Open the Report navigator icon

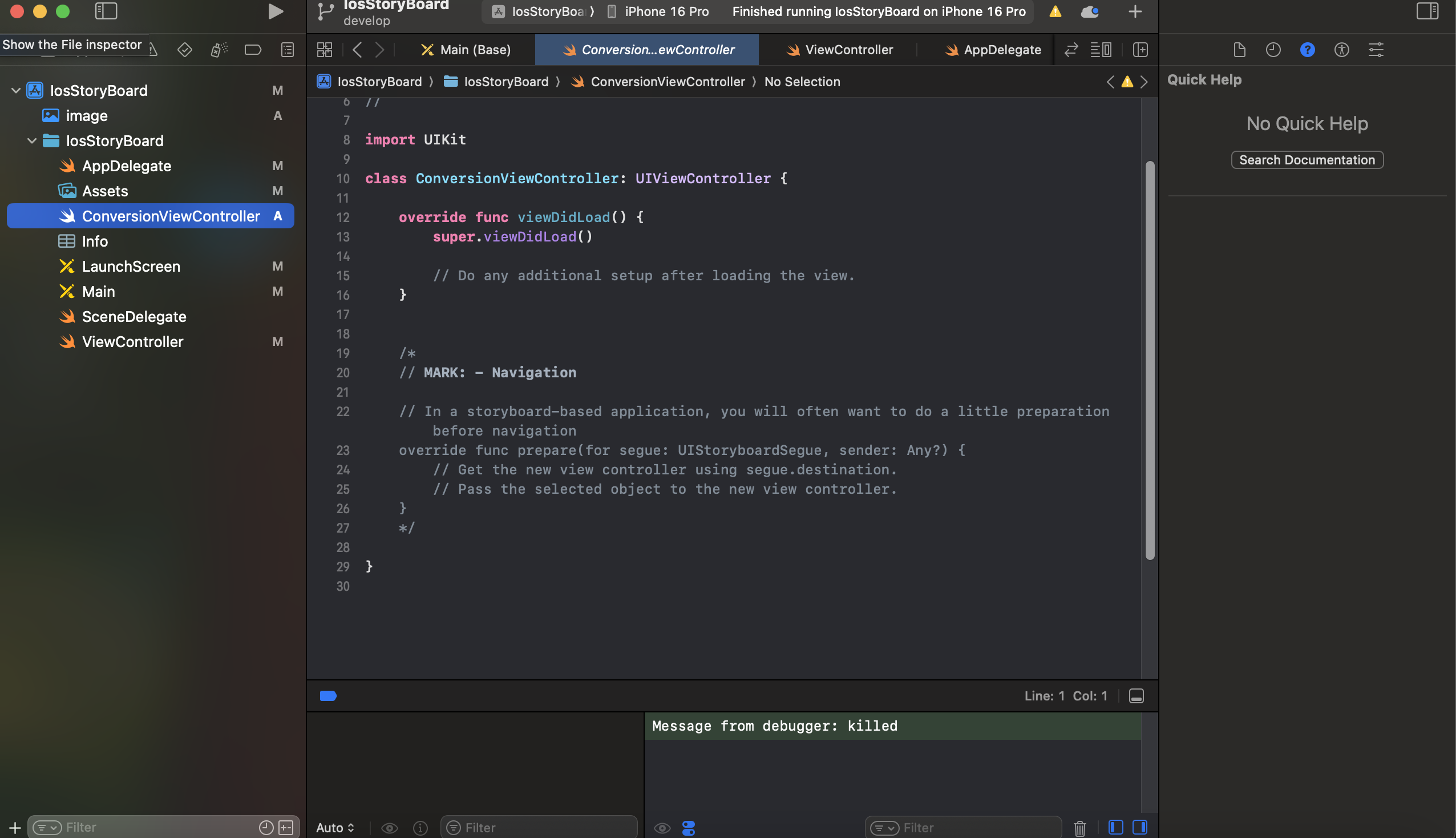(x=288, y=50)
